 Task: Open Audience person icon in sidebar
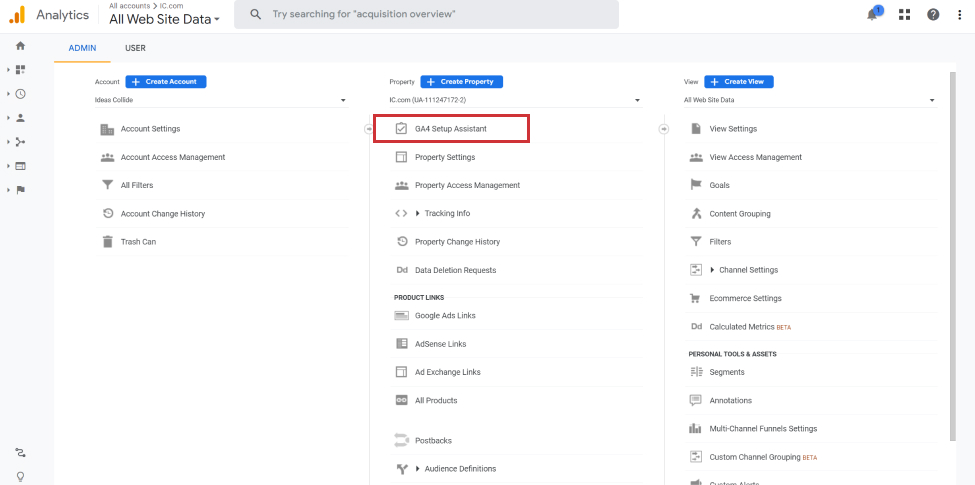[21, 118]
